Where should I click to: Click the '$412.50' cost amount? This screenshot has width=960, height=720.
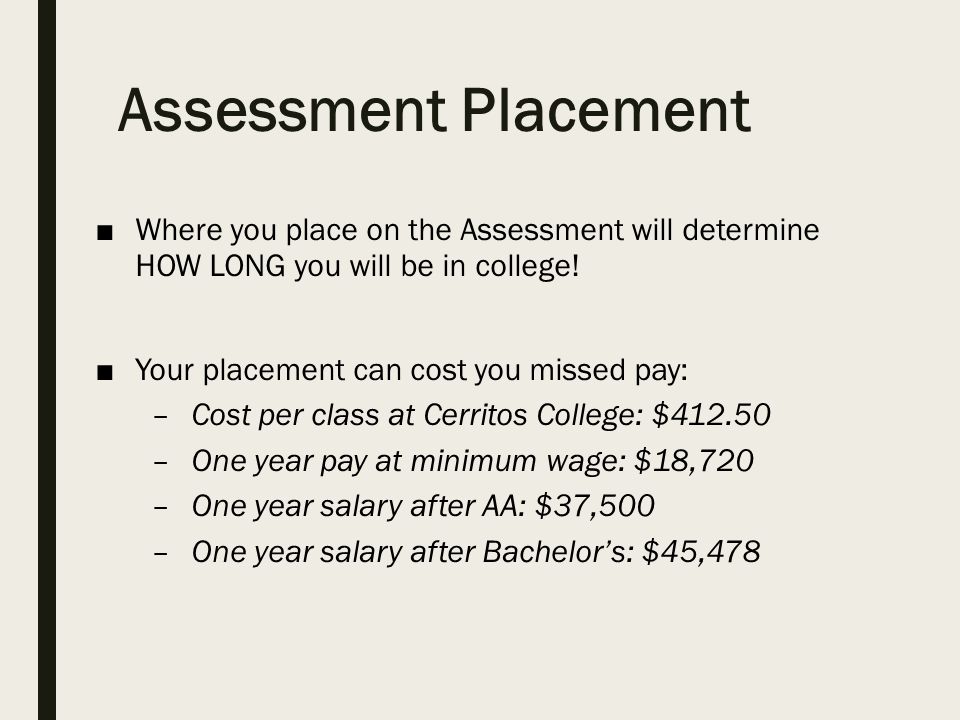click(x=711, y=415)
